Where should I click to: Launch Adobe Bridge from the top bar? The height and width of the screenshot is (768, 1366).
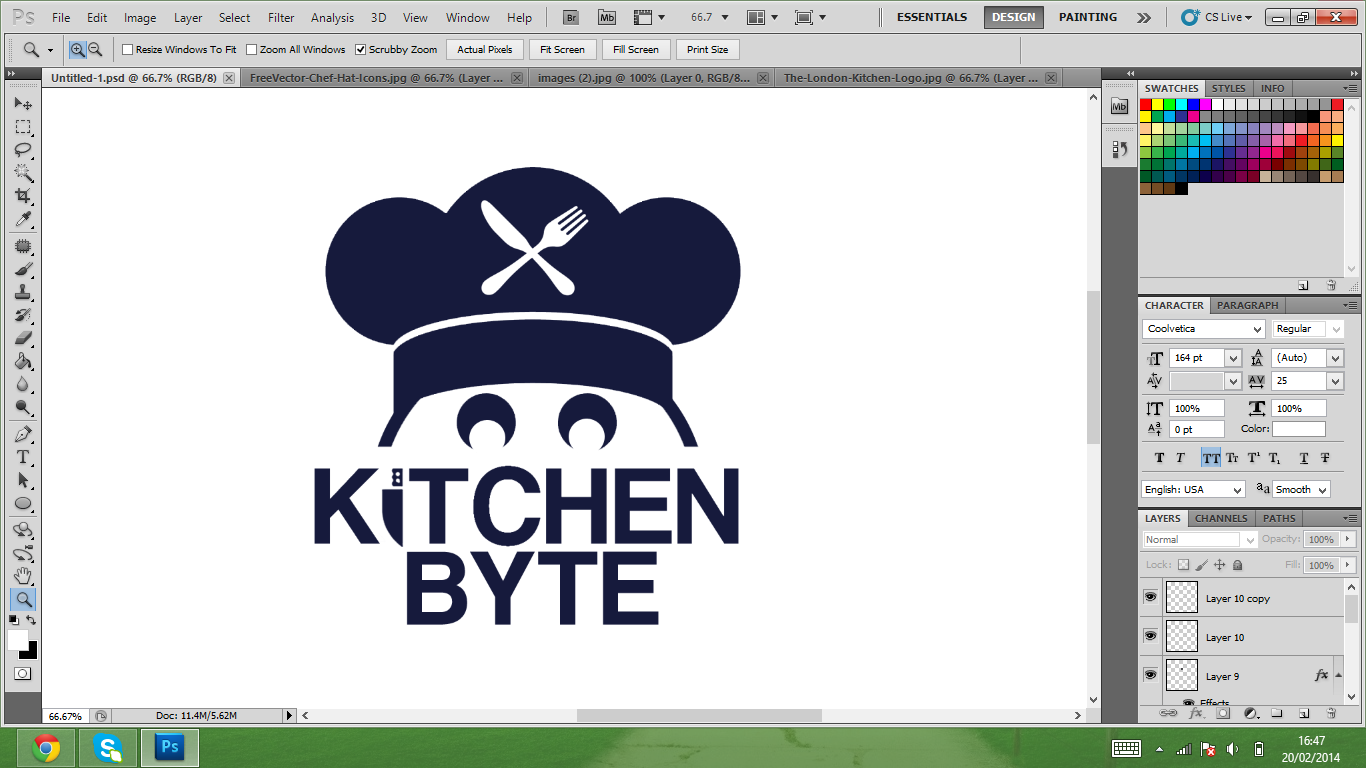(x=571, y=17)
